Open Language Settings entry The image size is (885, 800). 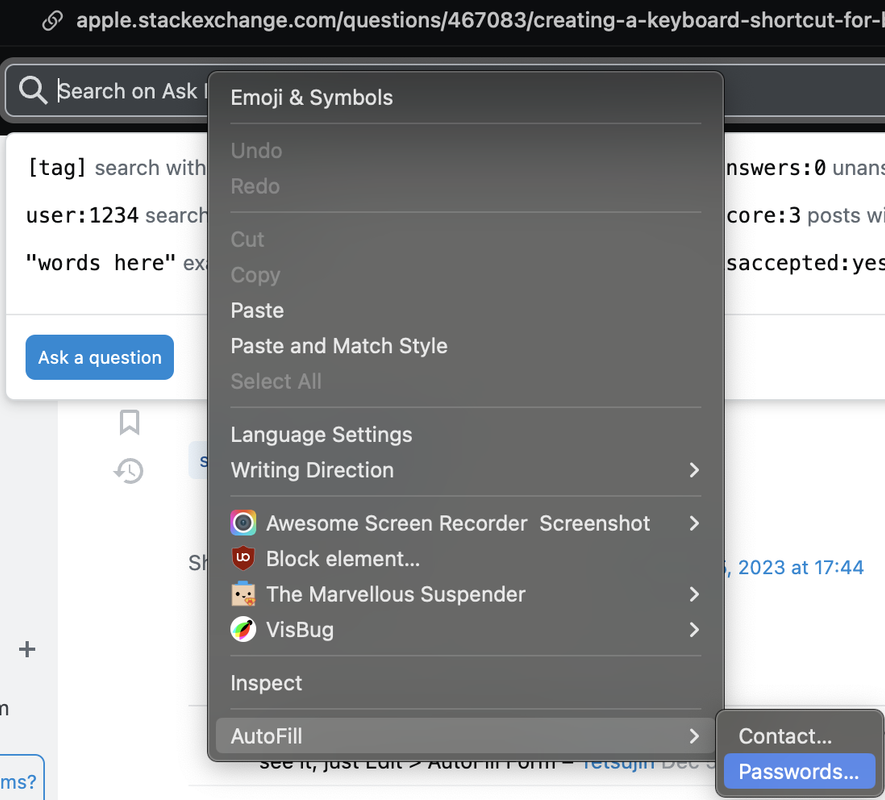tap(466, 435)
